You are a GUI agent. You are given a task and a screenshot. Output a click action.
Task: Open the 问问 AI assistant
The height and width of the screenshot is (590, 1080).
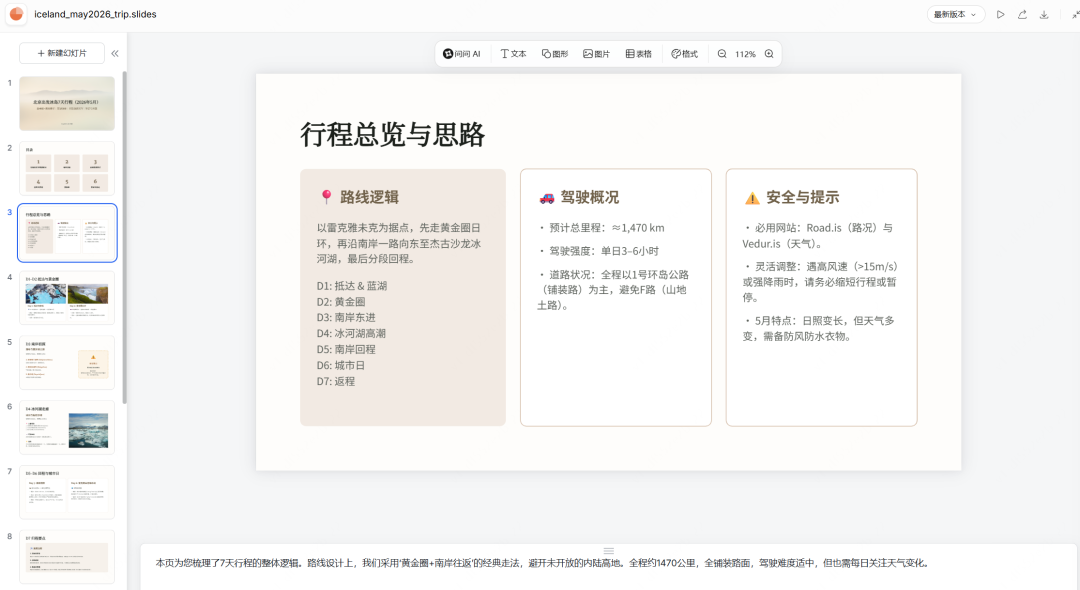(461, 53)
